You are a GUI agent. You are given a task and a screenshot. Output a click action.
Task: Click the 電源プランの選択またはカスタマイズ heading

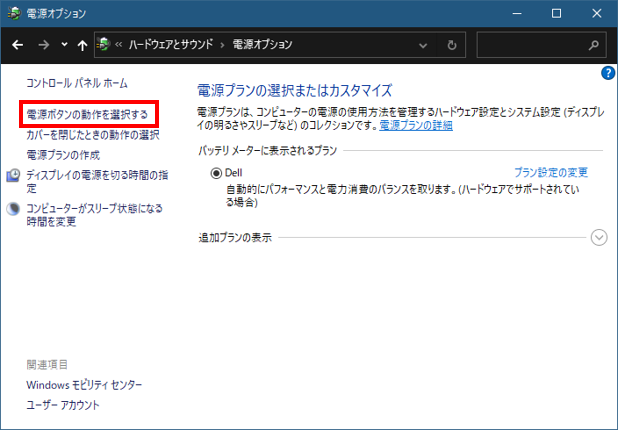point(294,90)
